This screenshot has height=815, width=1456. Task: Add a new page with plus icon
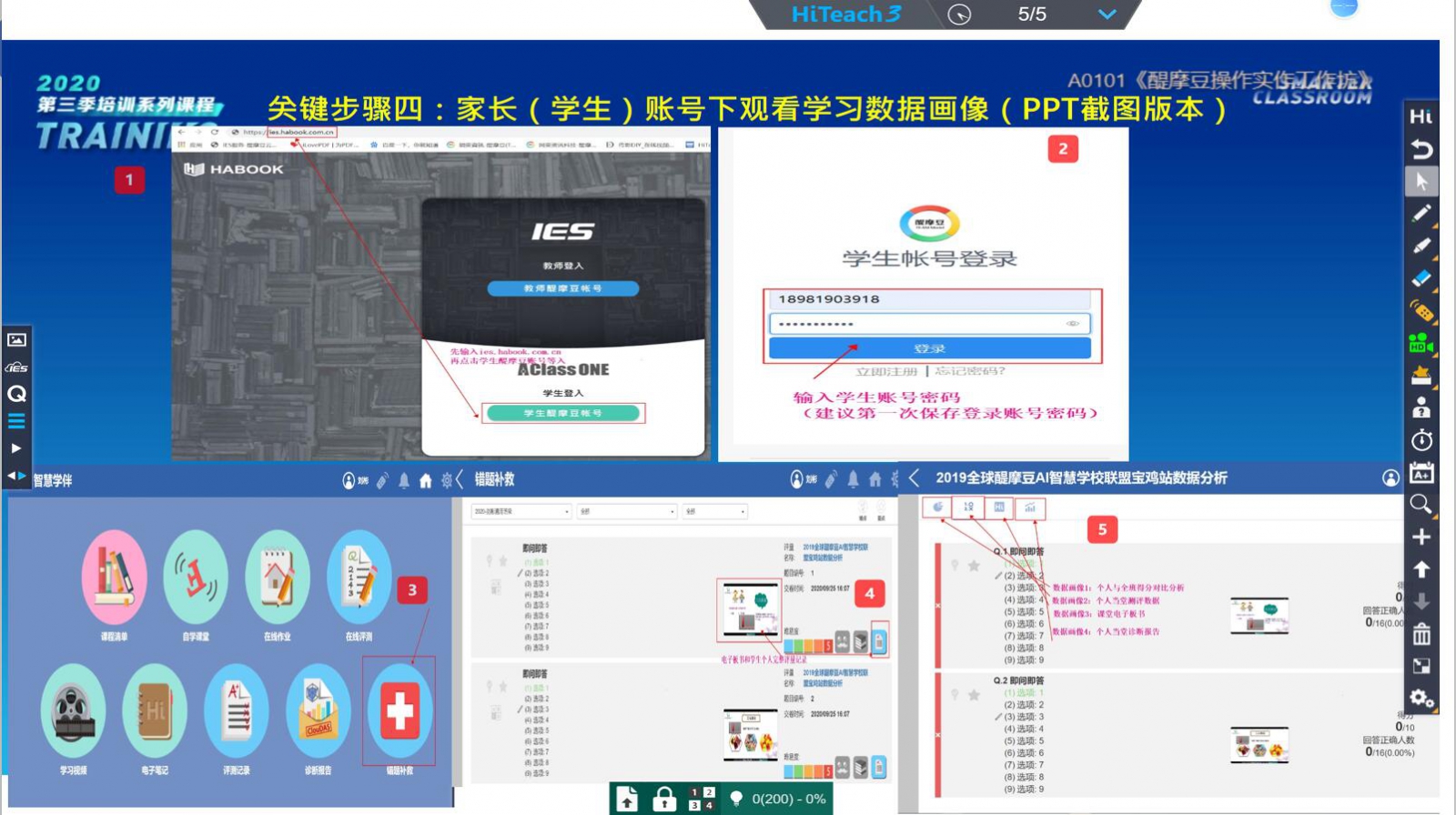click(x=1421, y=537)
